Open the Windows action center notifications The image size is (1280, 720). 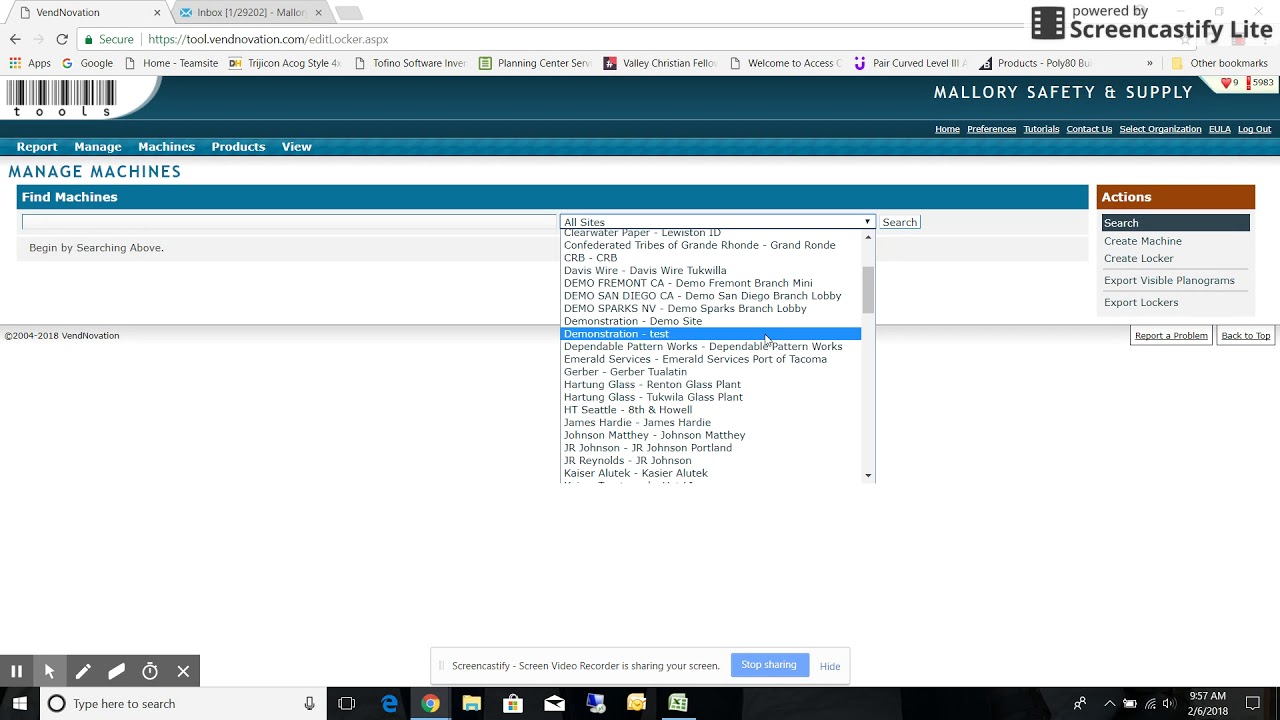[1253, 704]
